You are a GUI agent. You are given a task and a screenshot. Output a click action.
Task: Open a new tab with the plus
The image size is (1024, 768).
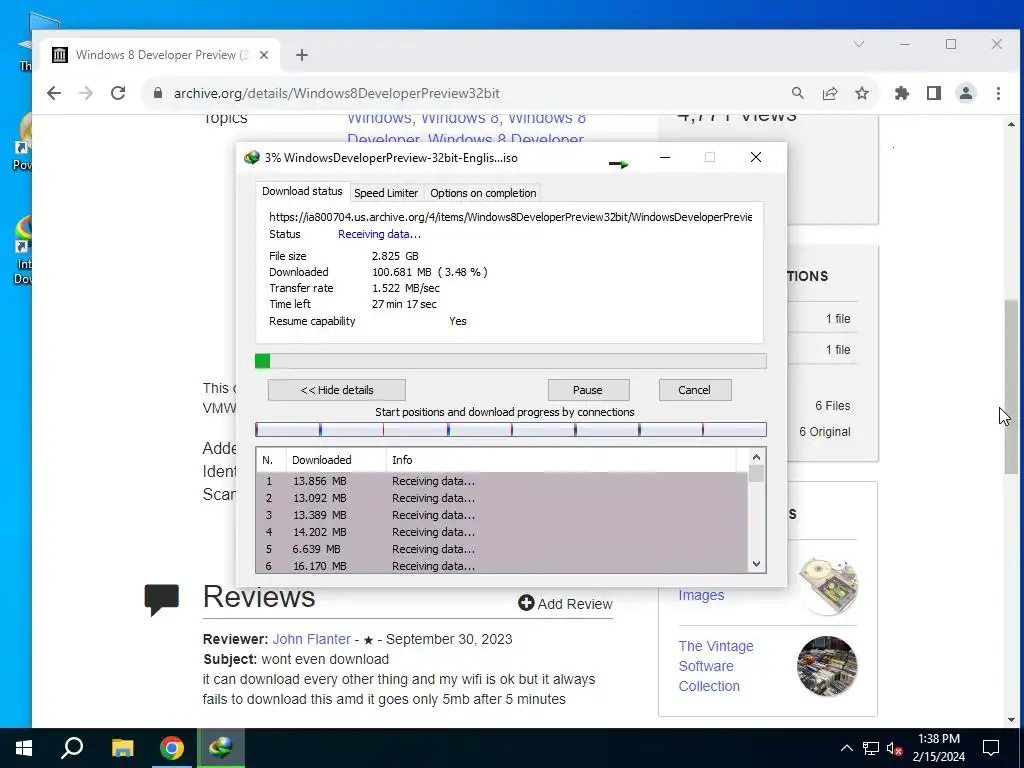point(302,55)
